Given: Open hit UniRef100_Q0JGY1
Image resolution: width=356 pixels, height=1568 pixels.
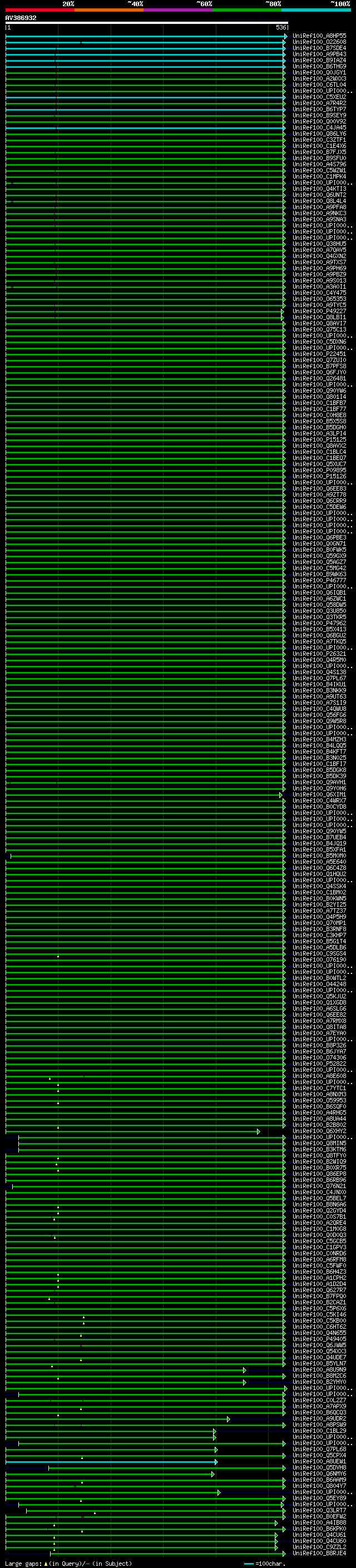Looking at the screenshot, I should click(319, 72).
